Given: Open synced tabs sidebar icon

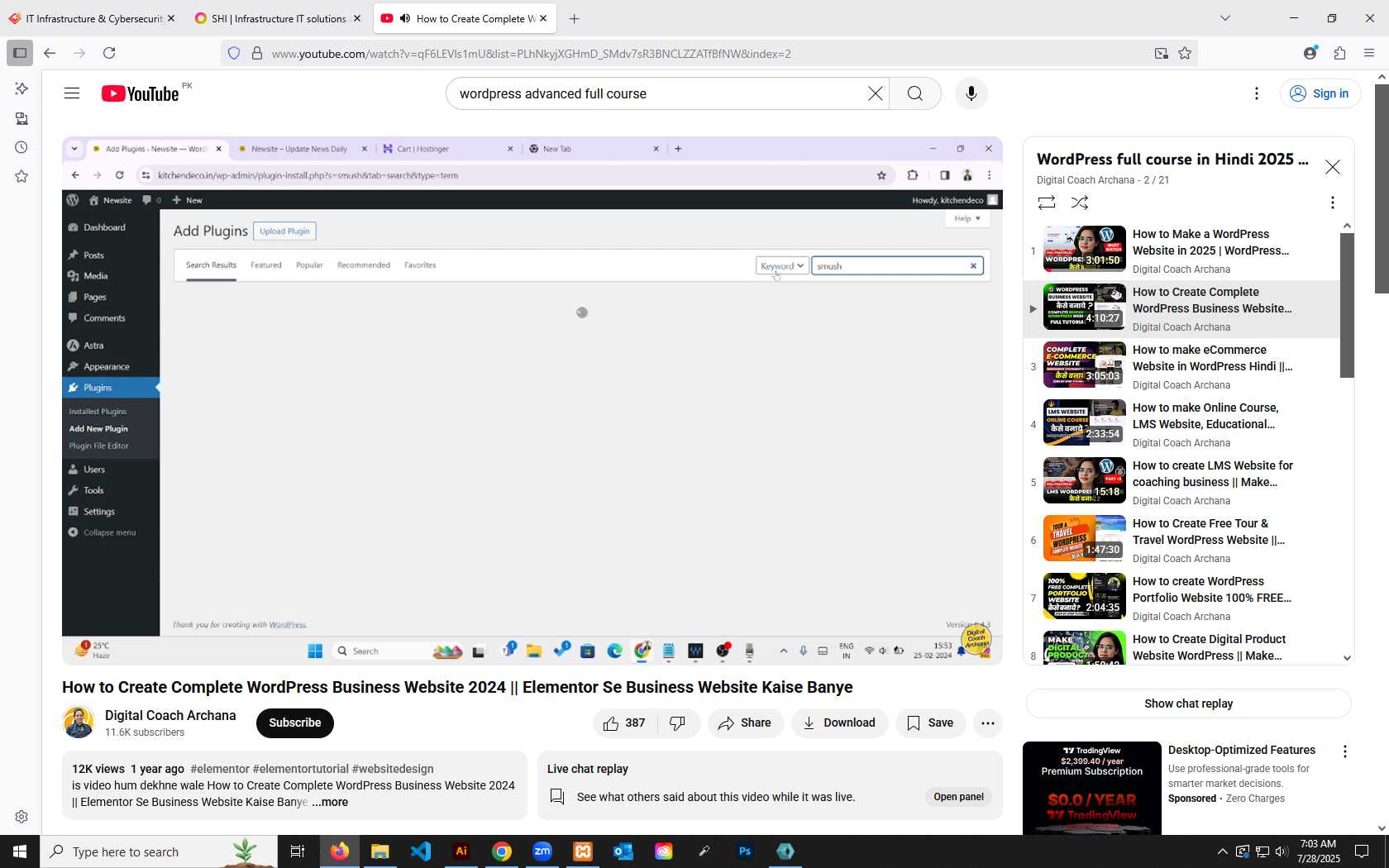Looking at the screenshot, I should pyautogui.click(x=21, y=118).
